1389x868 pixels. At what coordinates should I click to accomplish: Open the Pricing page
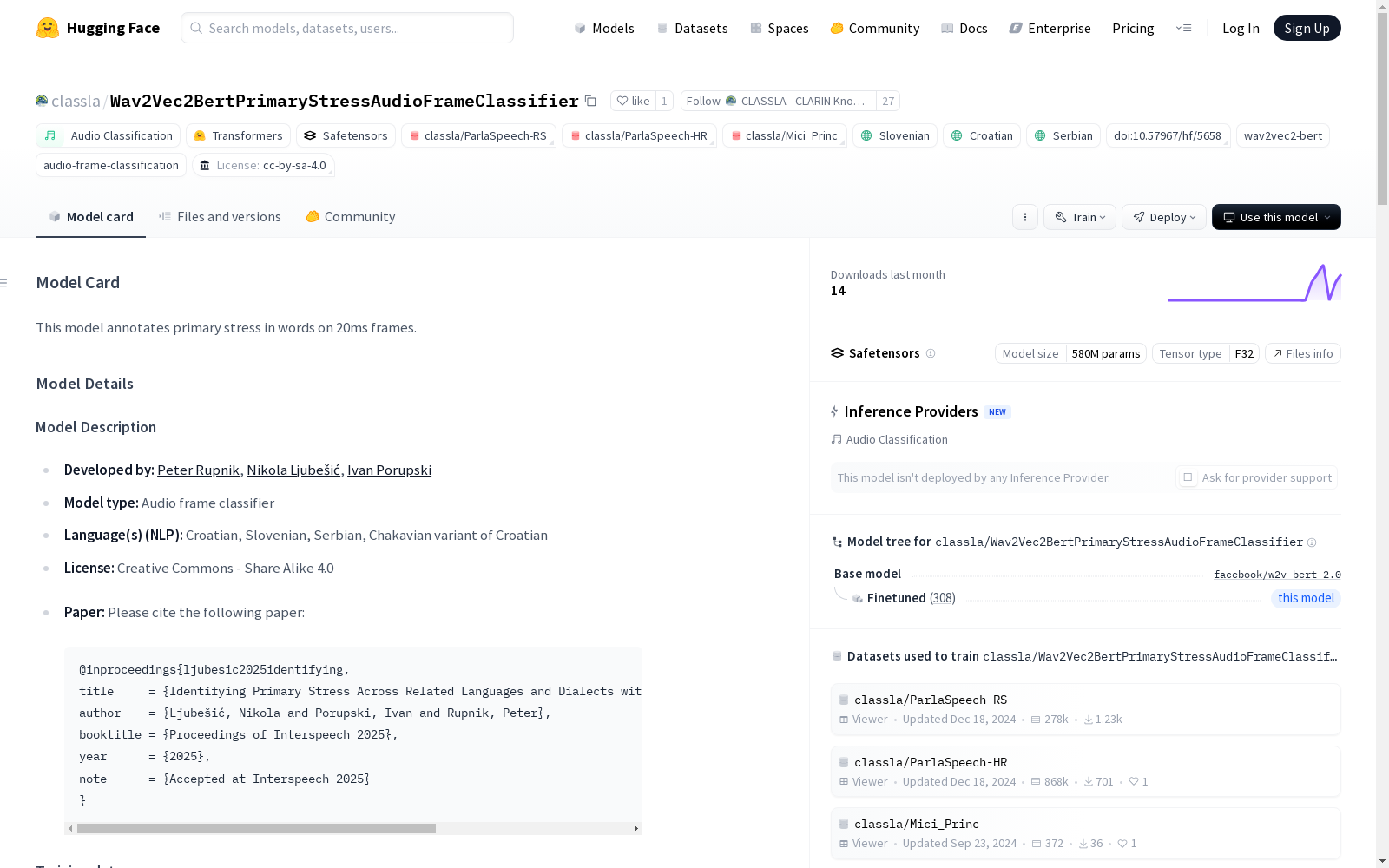coord(1133,28)
